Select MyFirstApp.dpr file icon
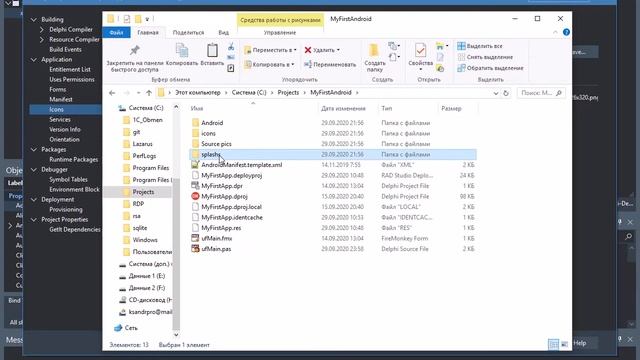Image resolution: width=640 pixels, height=360 pixels. (195, 186)
